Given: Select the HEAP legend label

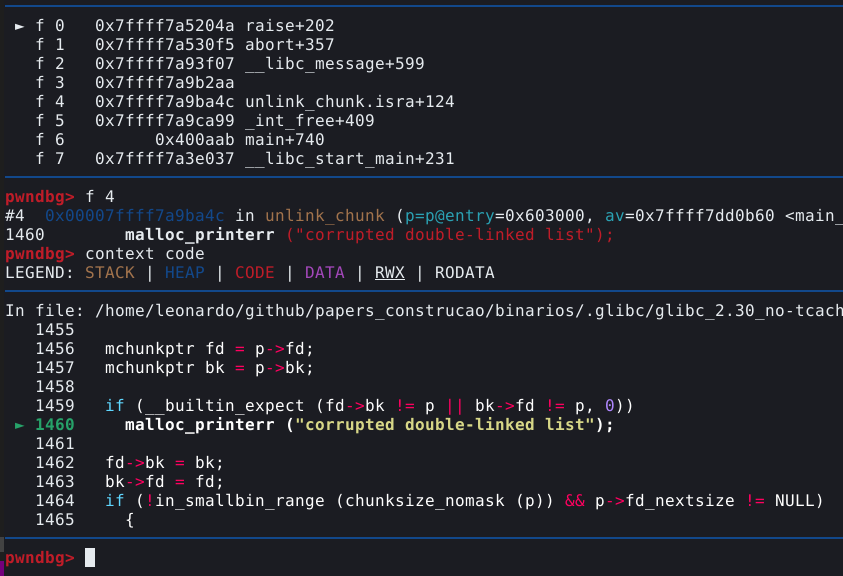Looking at the screenshot, I should pyautogui.click(x=184, y=273).
